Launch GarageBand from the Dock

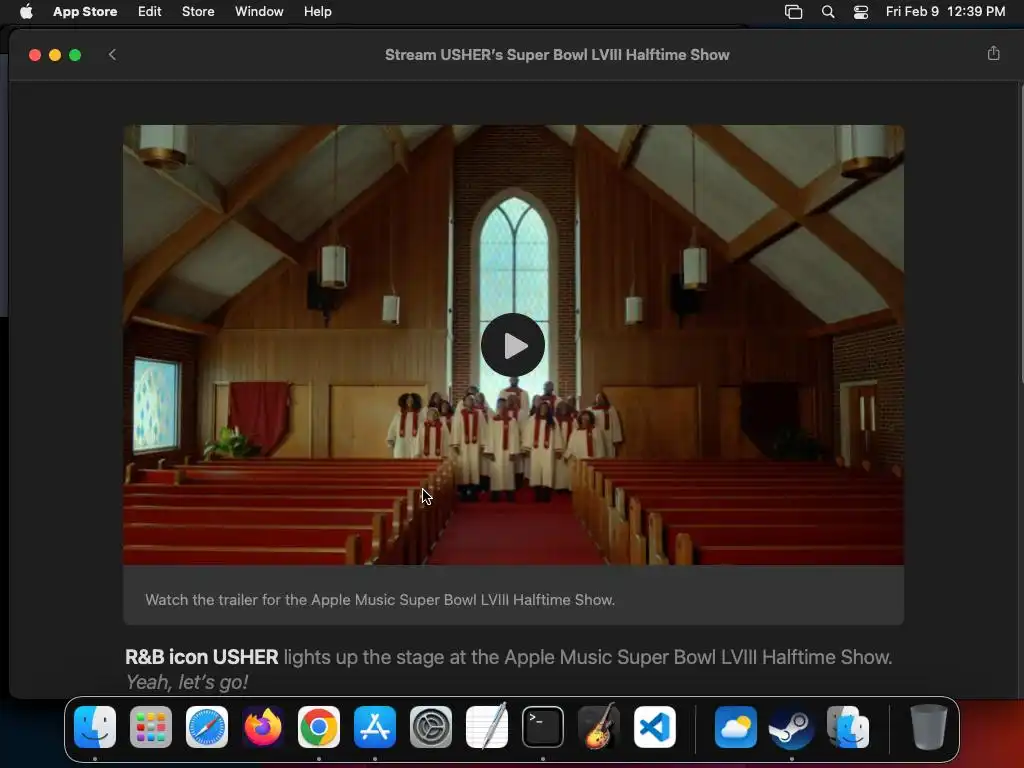[599, 727]
